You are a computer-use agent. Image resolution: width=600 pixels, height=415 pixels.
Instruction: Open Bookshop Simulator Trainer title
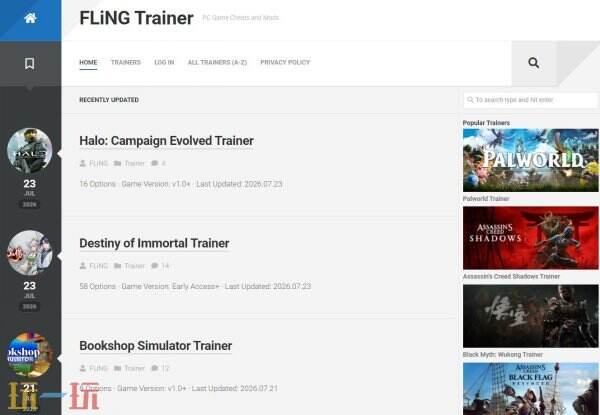[155, 346]
